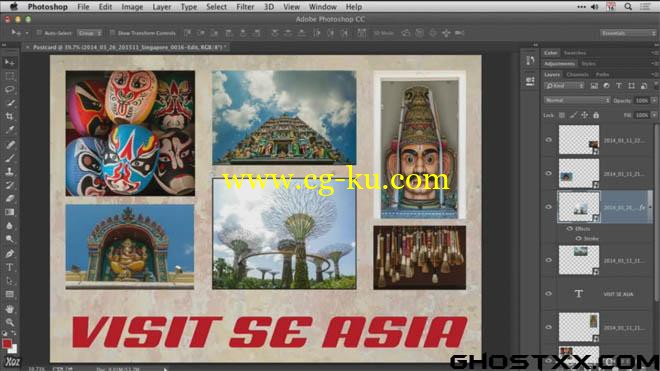Select the Hand tool
660x371 pixels.
coord(9,309)
